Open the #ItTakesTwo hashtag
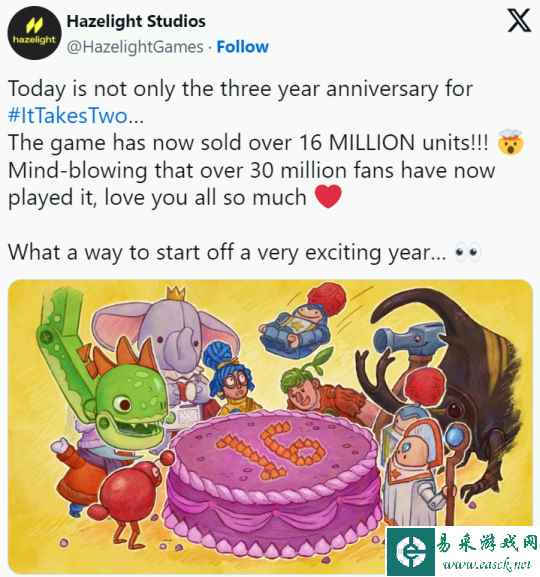 (x=67, y=116)
